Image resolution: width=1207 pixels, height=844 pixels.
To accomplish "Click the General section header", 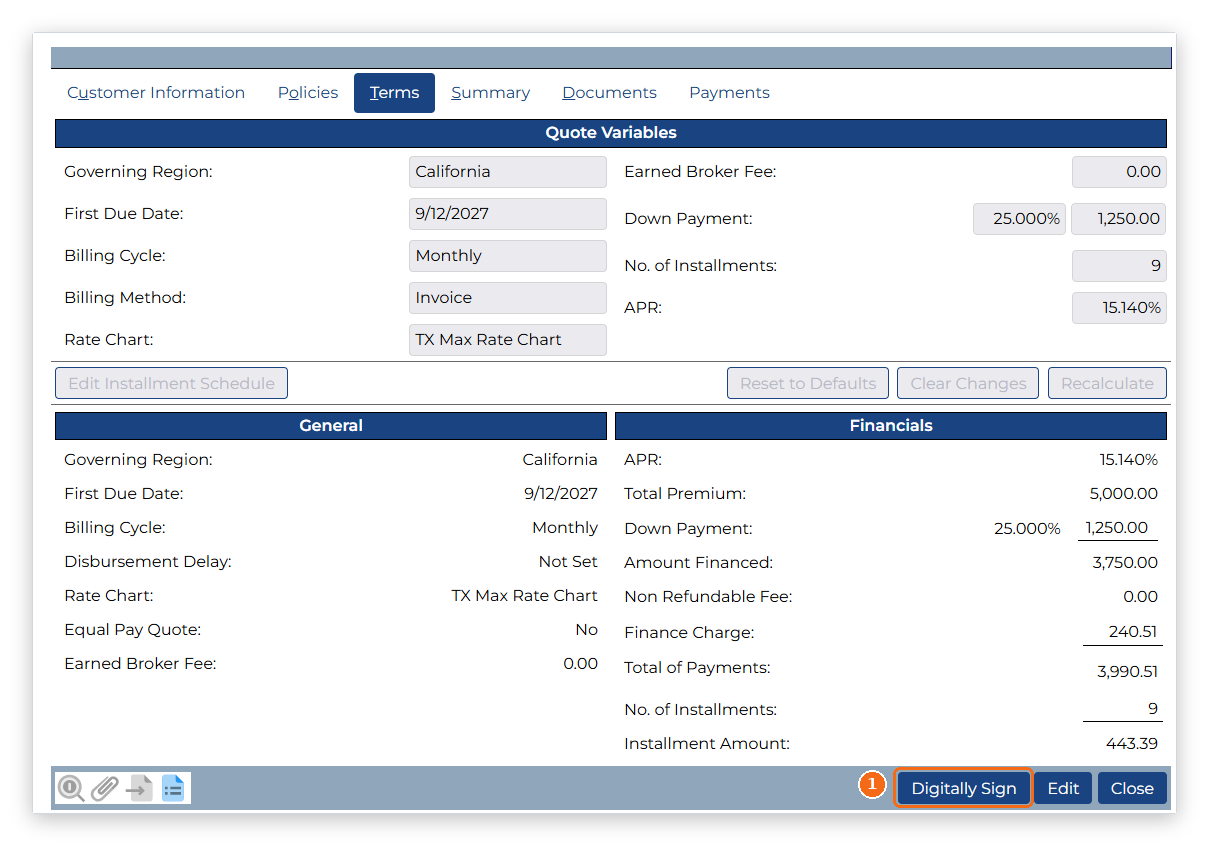I will coord(331,426).
